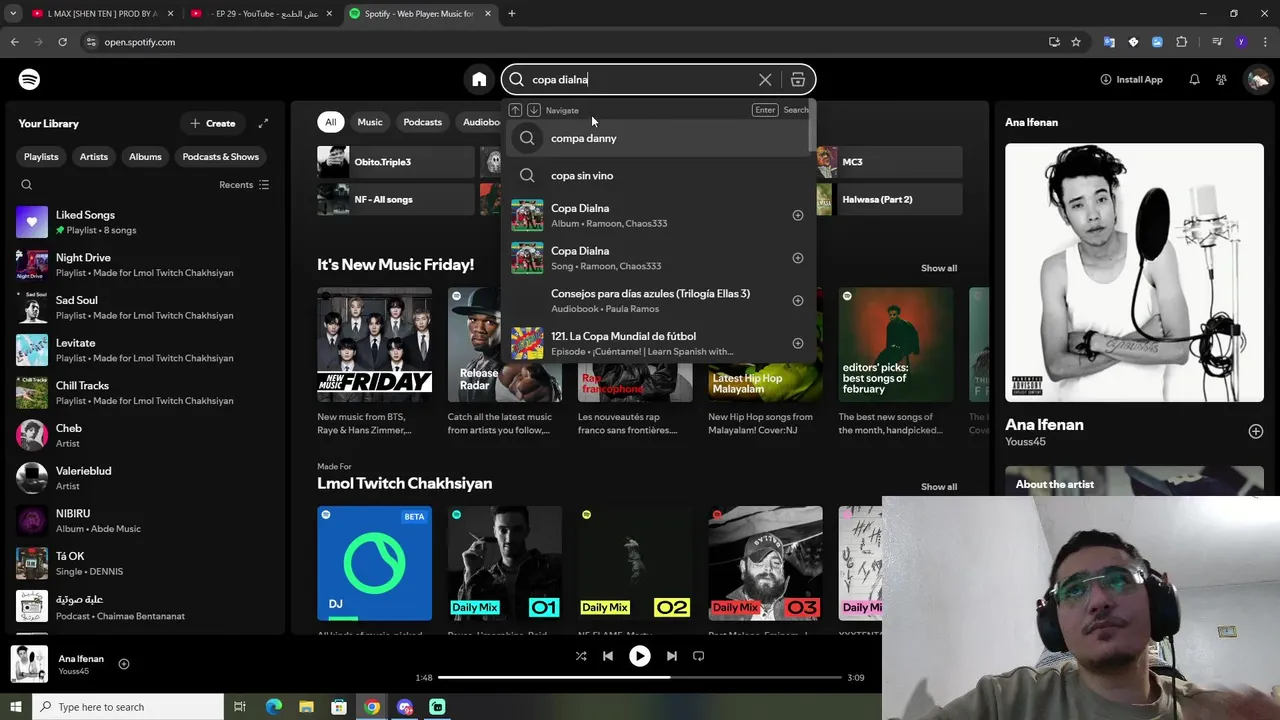Open MC3 shortcut tile
1280x720 pixels.
(x=889, y=162)
